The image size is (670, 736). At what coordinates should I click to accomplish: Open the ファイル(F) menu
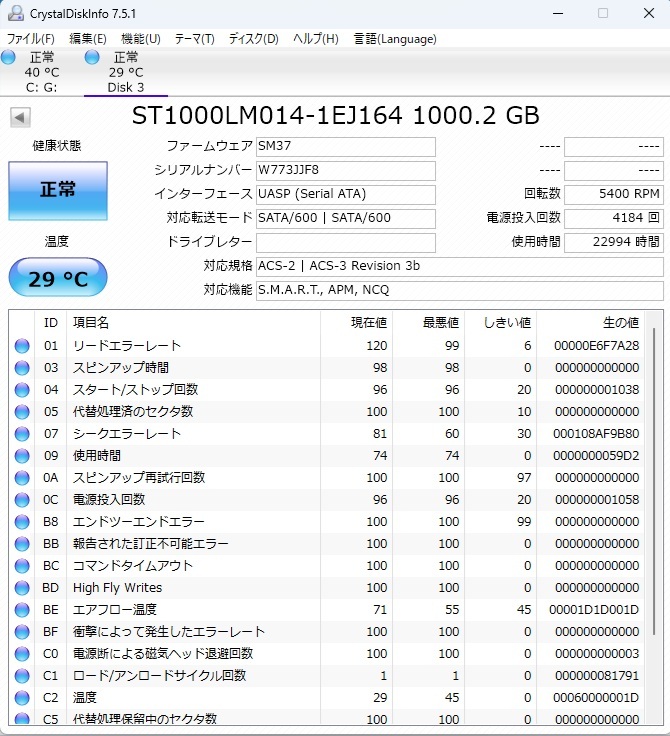tap(31, 38)
